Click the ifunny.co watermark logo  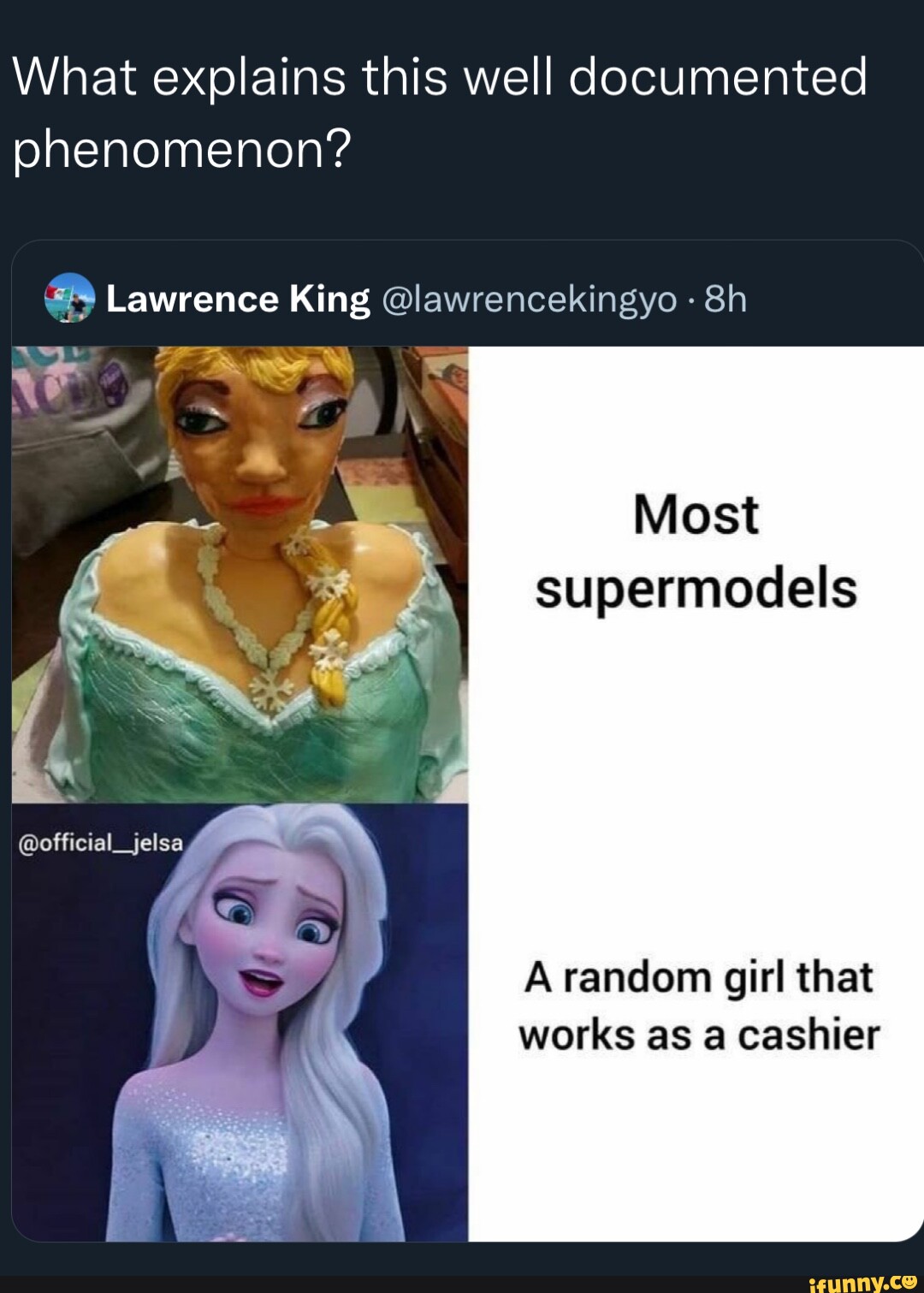click(x=863, y=1281)
